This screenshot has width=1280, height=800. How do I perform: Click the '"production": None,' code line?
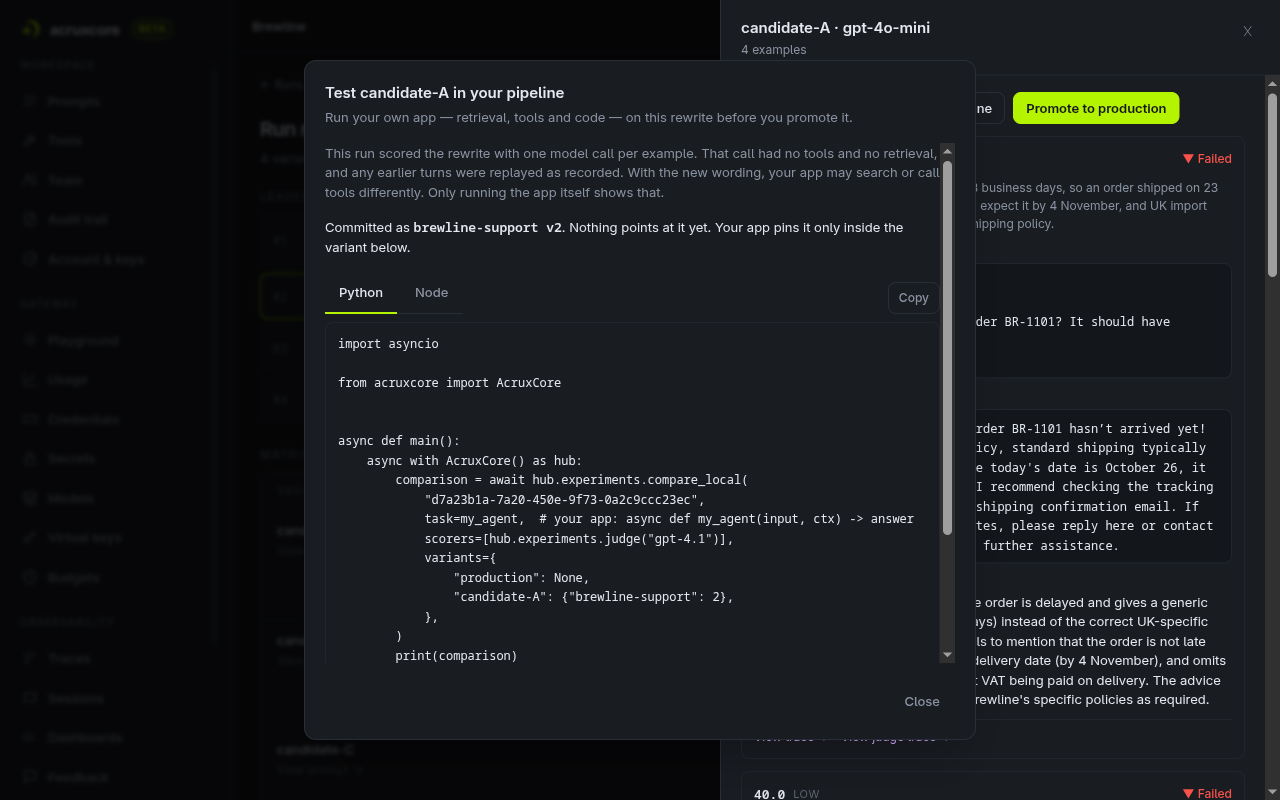click(521, 578)
